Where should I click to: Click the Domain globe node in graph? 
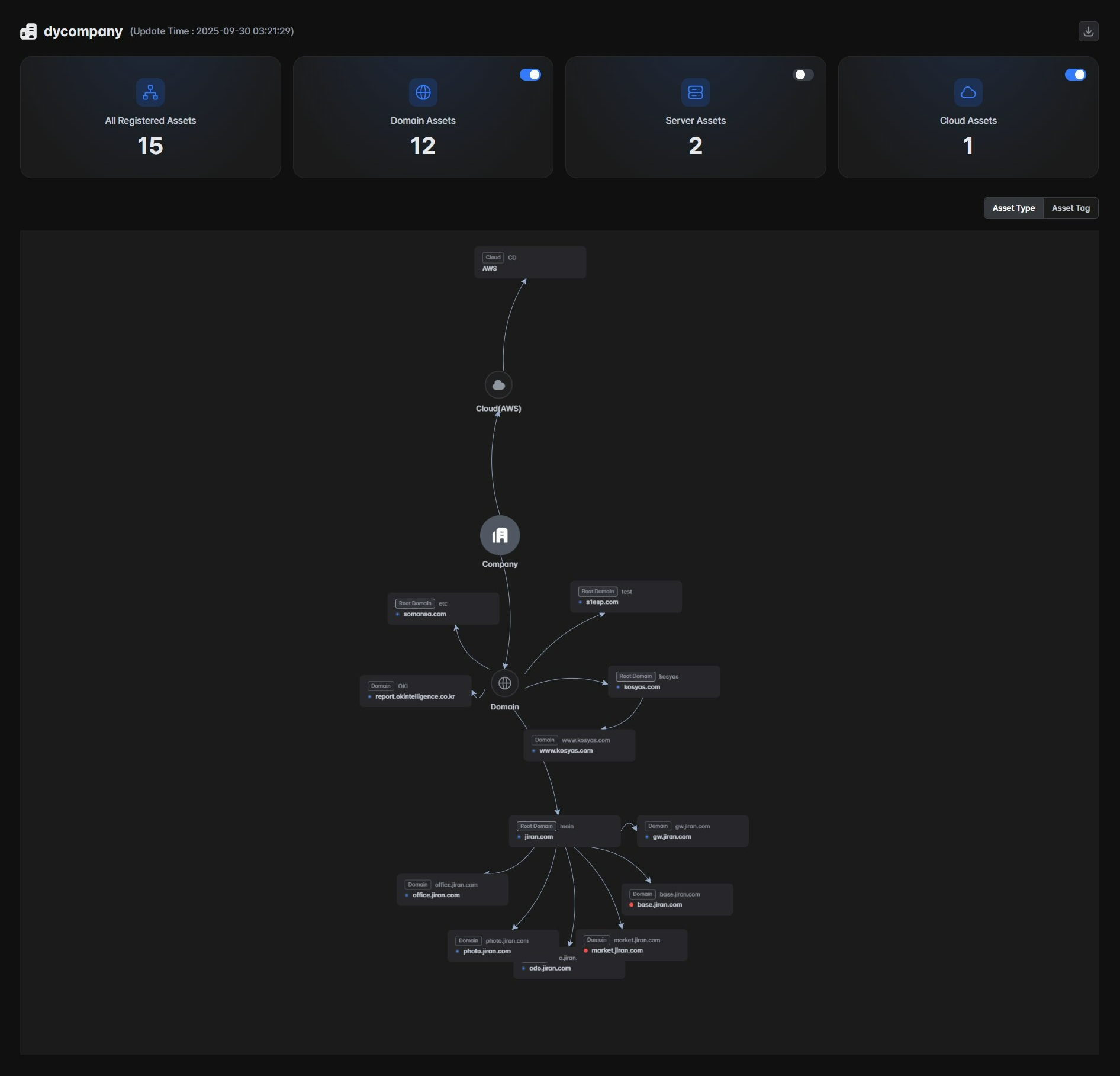(504, 683)
